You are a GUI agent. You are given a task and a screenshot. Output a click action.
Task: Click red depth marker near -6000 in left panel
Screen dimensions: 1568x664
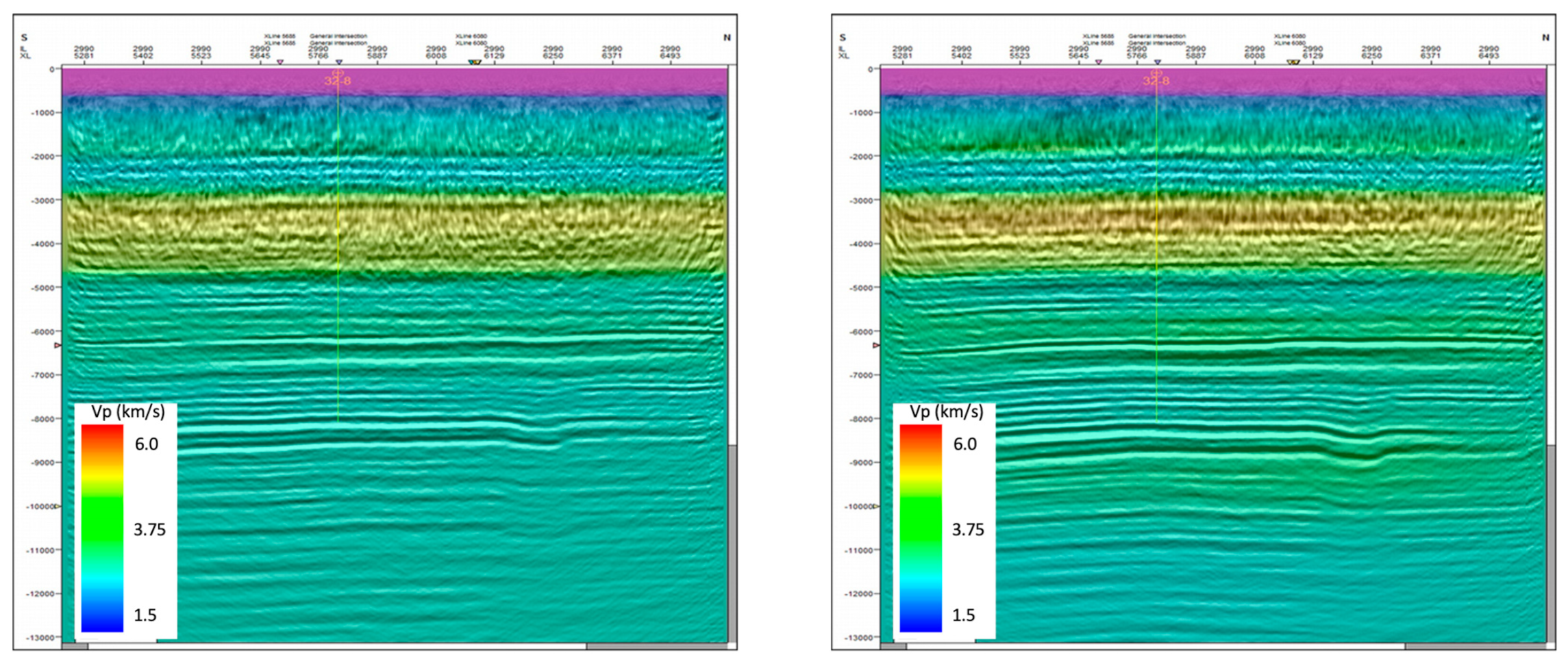click(x=58, y=346)
